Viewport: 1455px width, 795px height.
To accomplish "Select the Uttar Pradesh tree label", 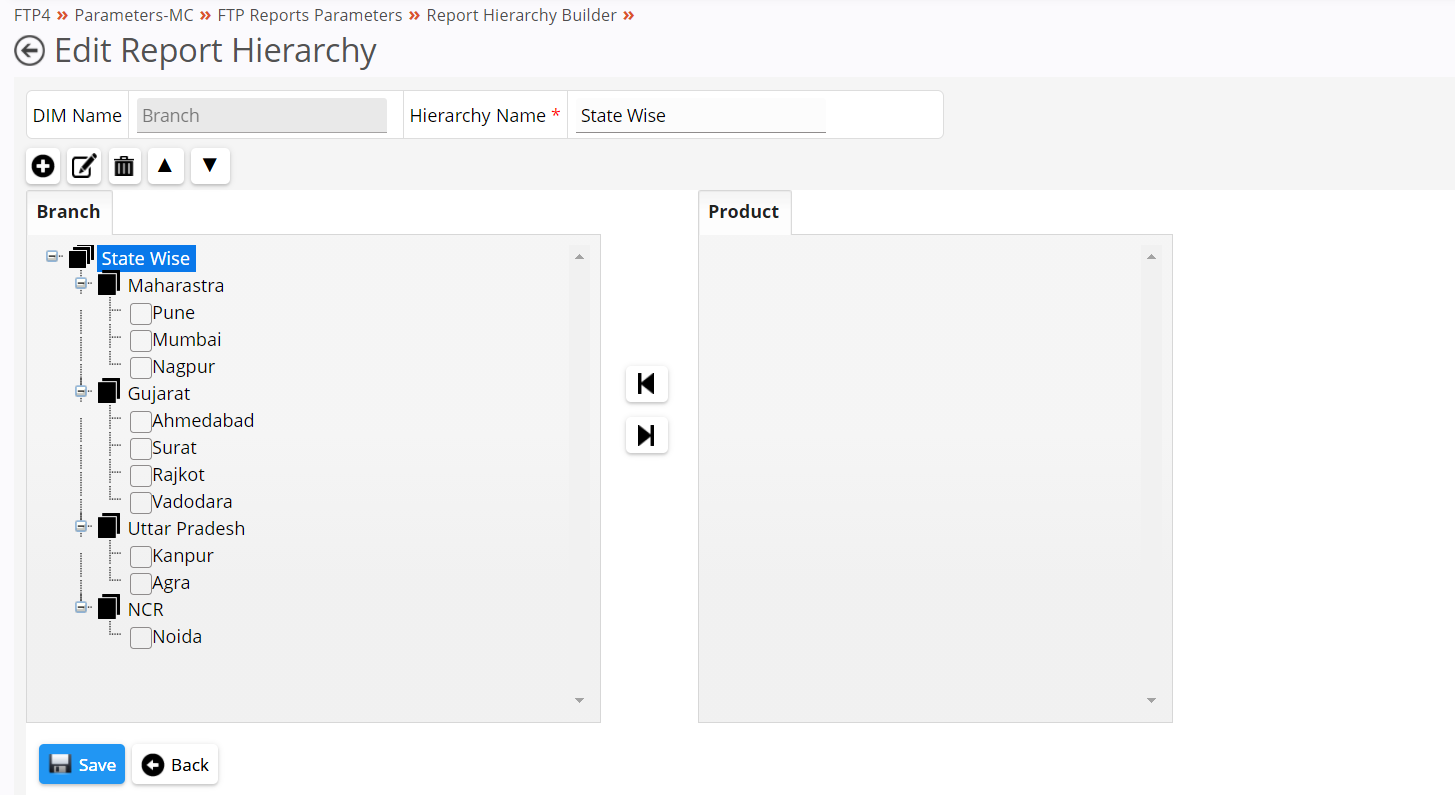I will [x=186, y=528].
